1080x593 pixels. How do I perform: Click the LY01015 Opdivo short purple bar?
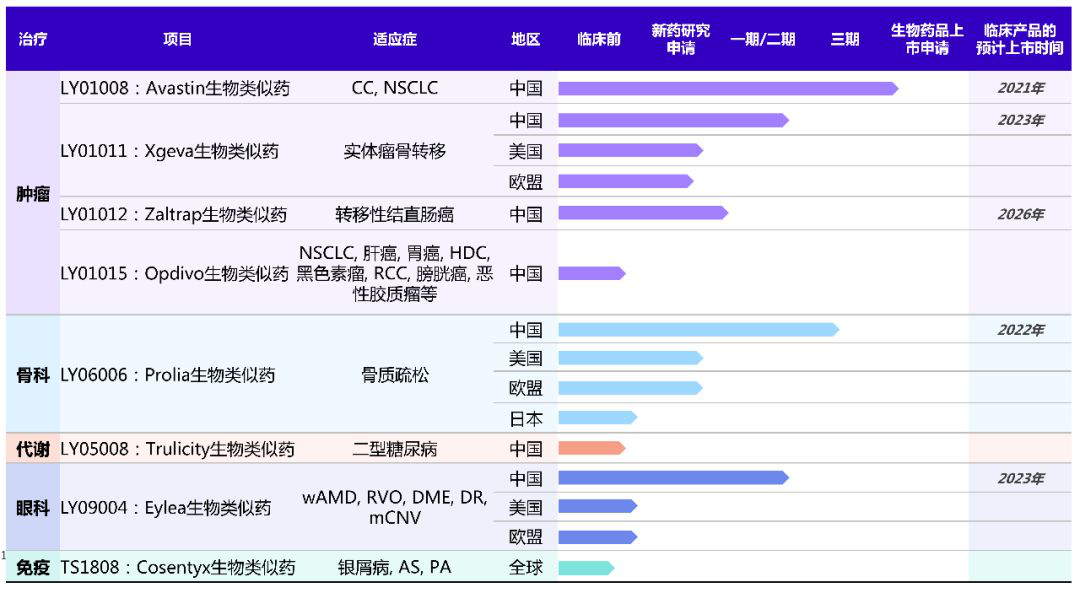point(592,273)
